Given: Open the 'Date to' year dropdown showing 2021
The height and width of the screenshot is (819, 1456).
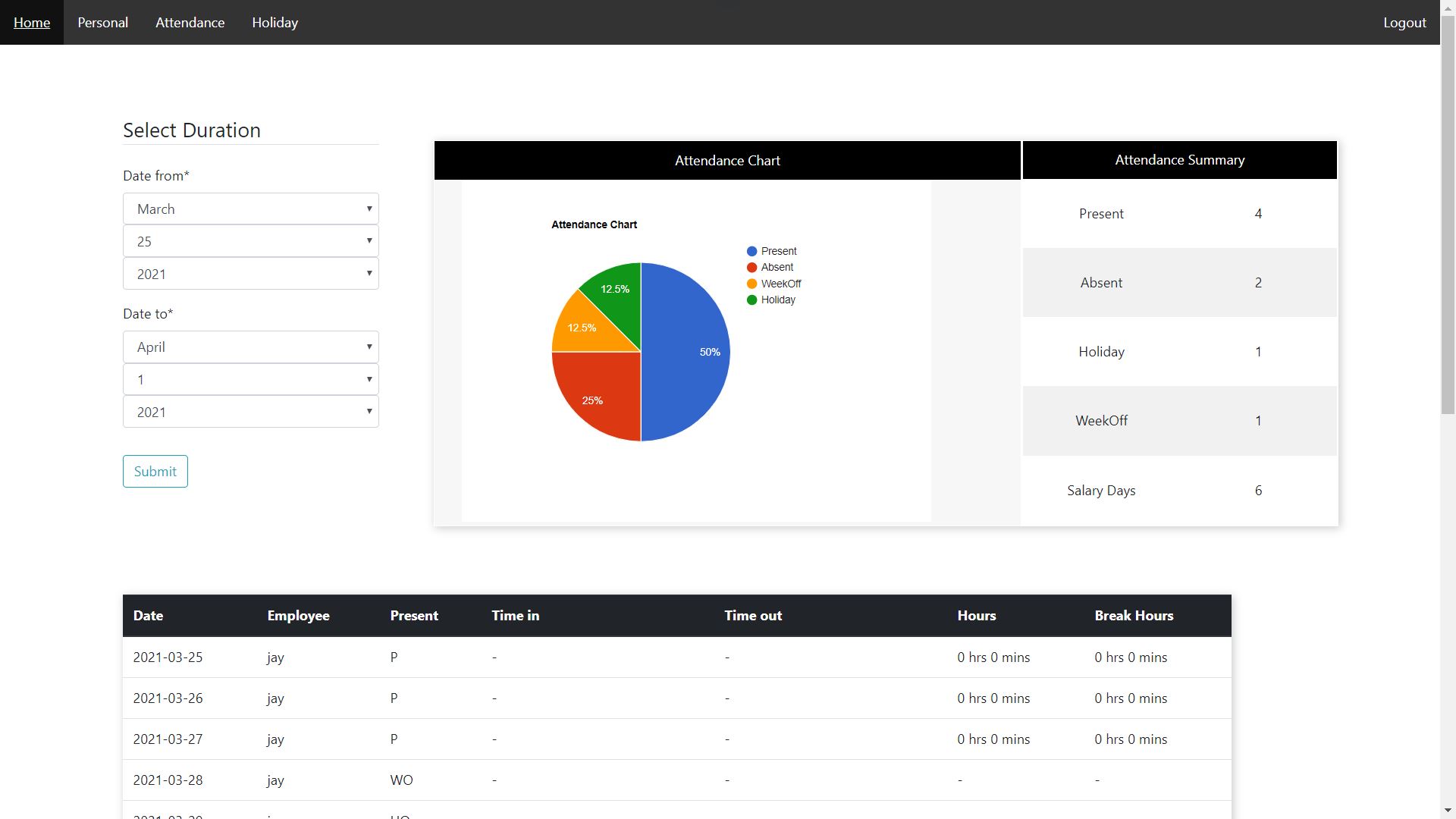Looking at the screenshot, I should pyautogui.click(x=250, y=412).
